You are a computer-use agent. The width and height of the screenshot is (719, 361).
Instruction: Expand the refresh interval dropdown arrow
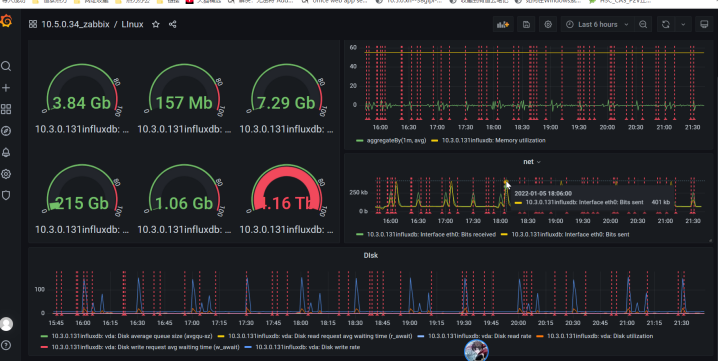point(683,24)
